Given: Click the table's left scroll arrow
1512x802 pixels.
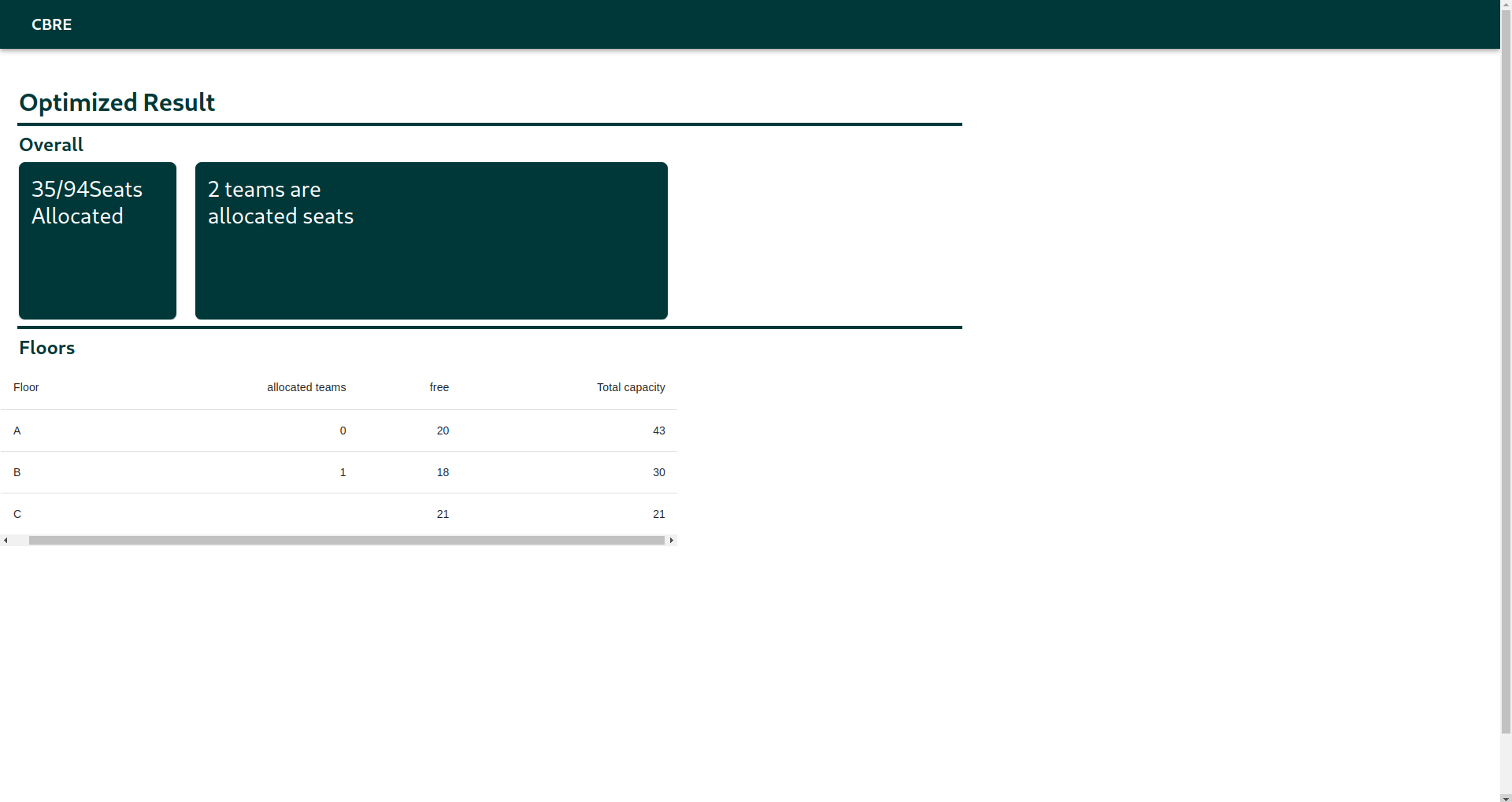Looking at the screenshot, I should 6,541.
